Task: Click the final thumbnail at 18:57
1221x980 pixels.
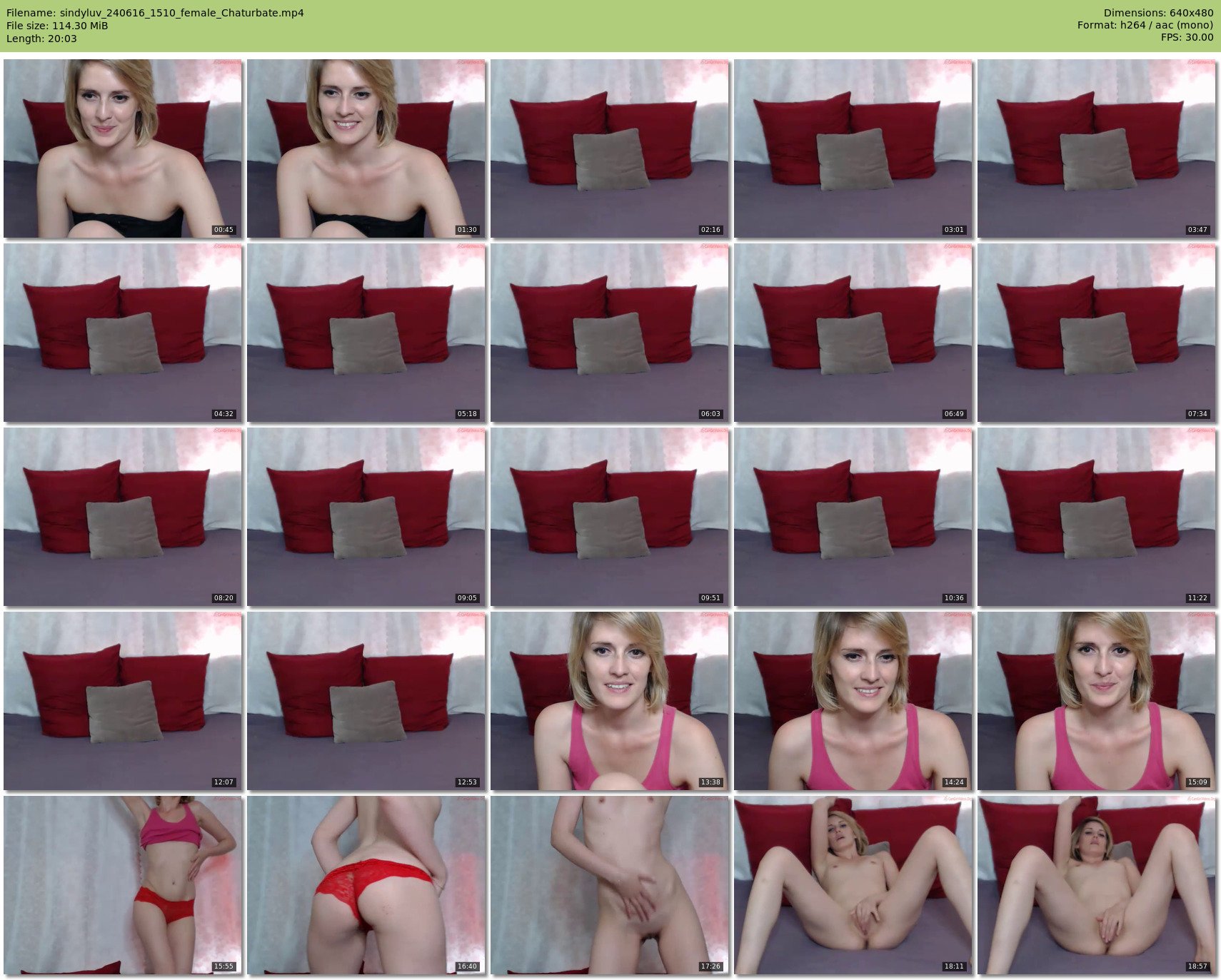Action: click(1097, 885)
